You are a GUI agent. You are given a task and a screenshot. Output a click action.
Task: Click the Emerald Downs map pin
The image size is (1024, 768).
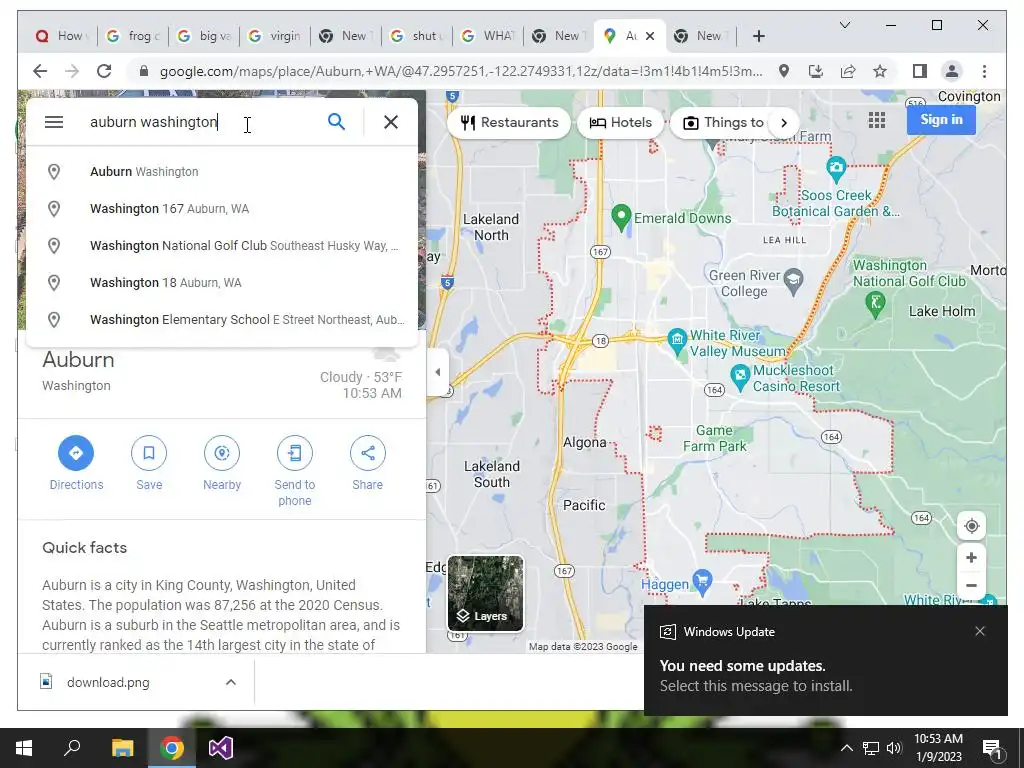point(621,217)
